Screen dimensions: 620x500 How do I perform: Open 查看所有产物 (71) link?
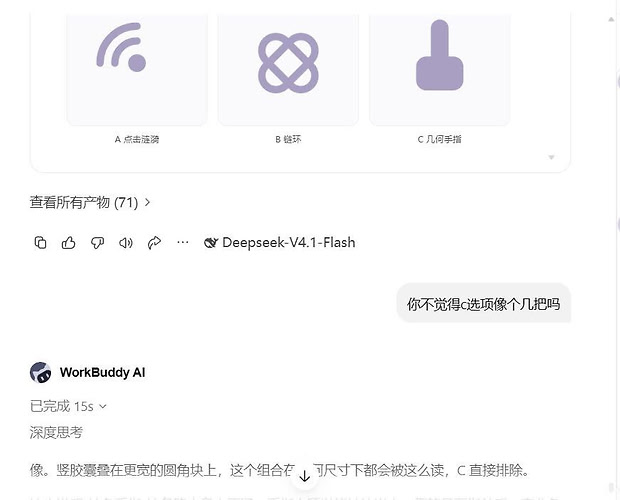[x=84, y=202]
